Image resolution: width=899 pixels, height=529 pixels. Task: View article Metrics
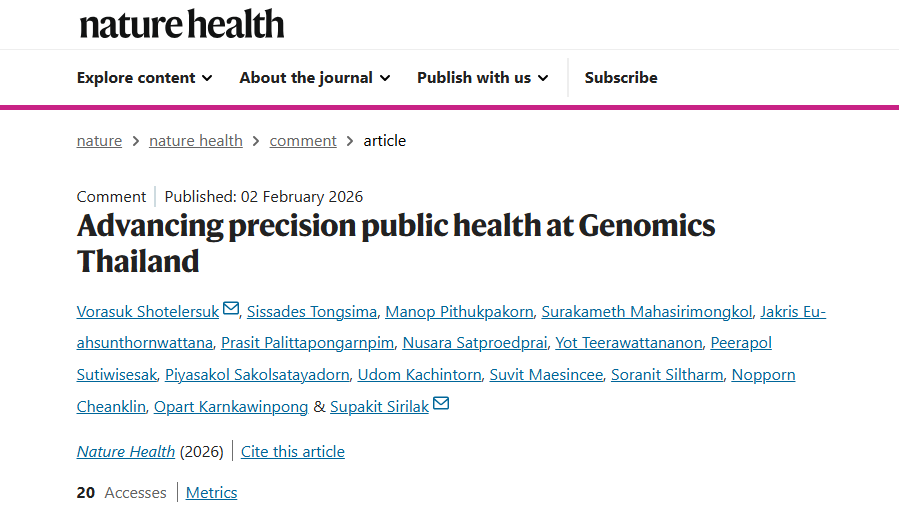pyautogui.click(x=212, y=493)
